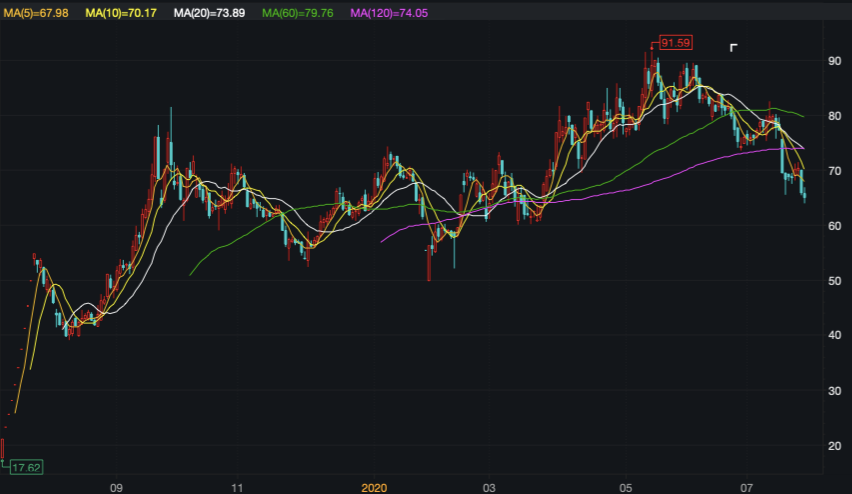Viewport: 852px width, 494px height.
Task: Click the MA(20)=73.89 indicator label
Action: (209, 13)
